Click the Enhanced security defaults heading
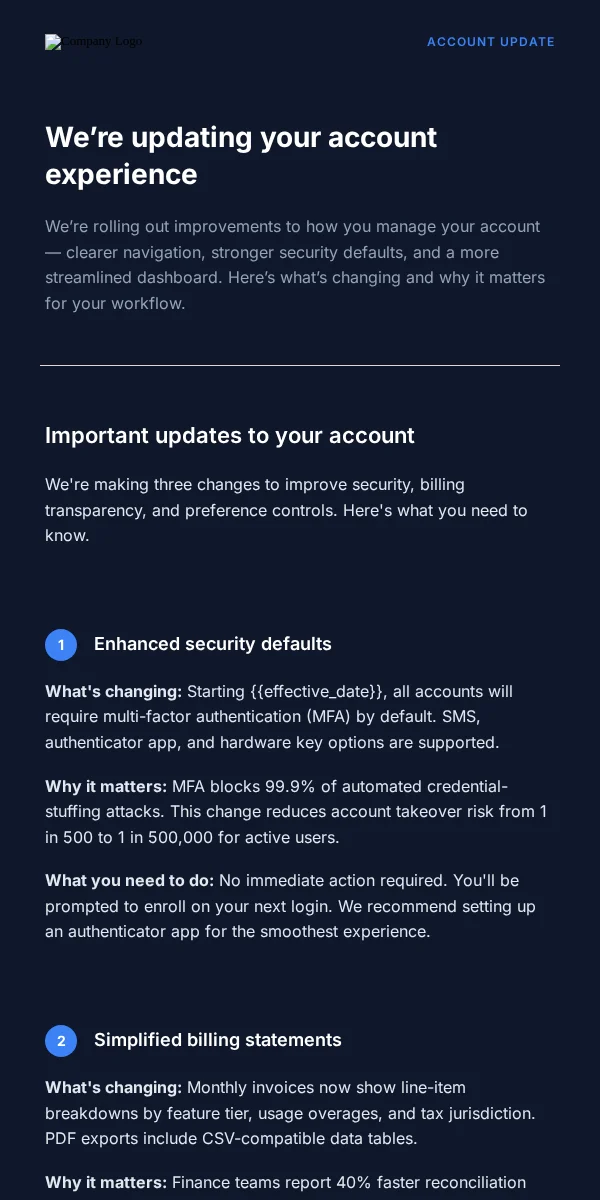Viewport: 600px width, 1200px height. point(213,644)
